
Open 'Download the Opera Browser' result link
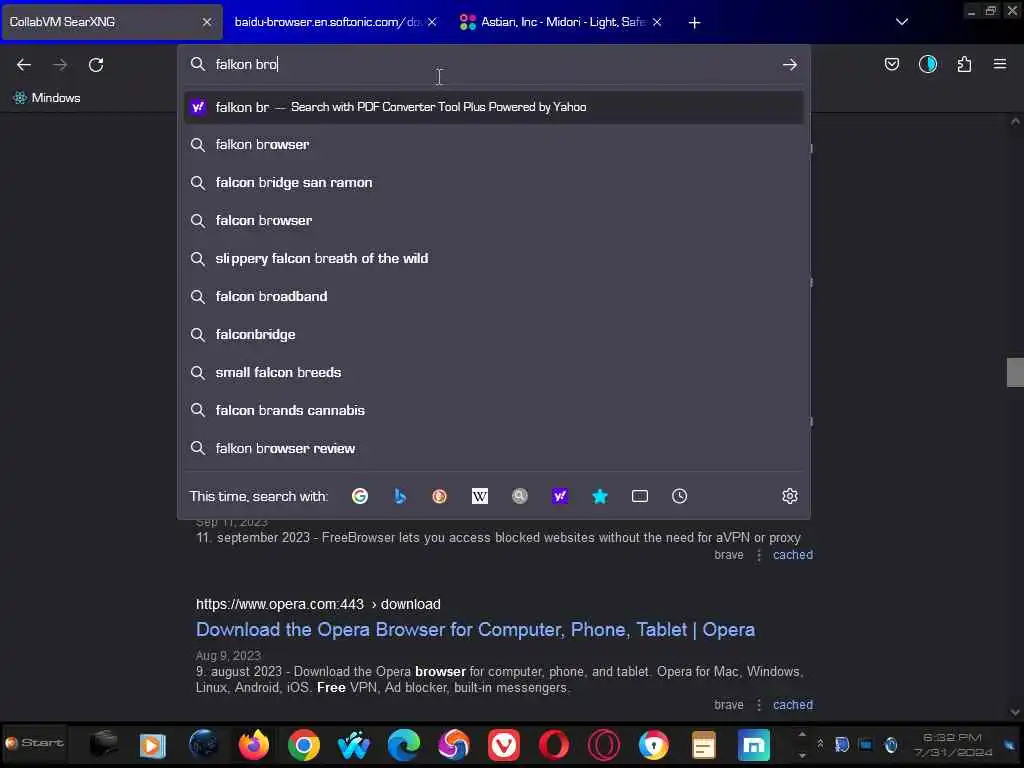point(475,630)
